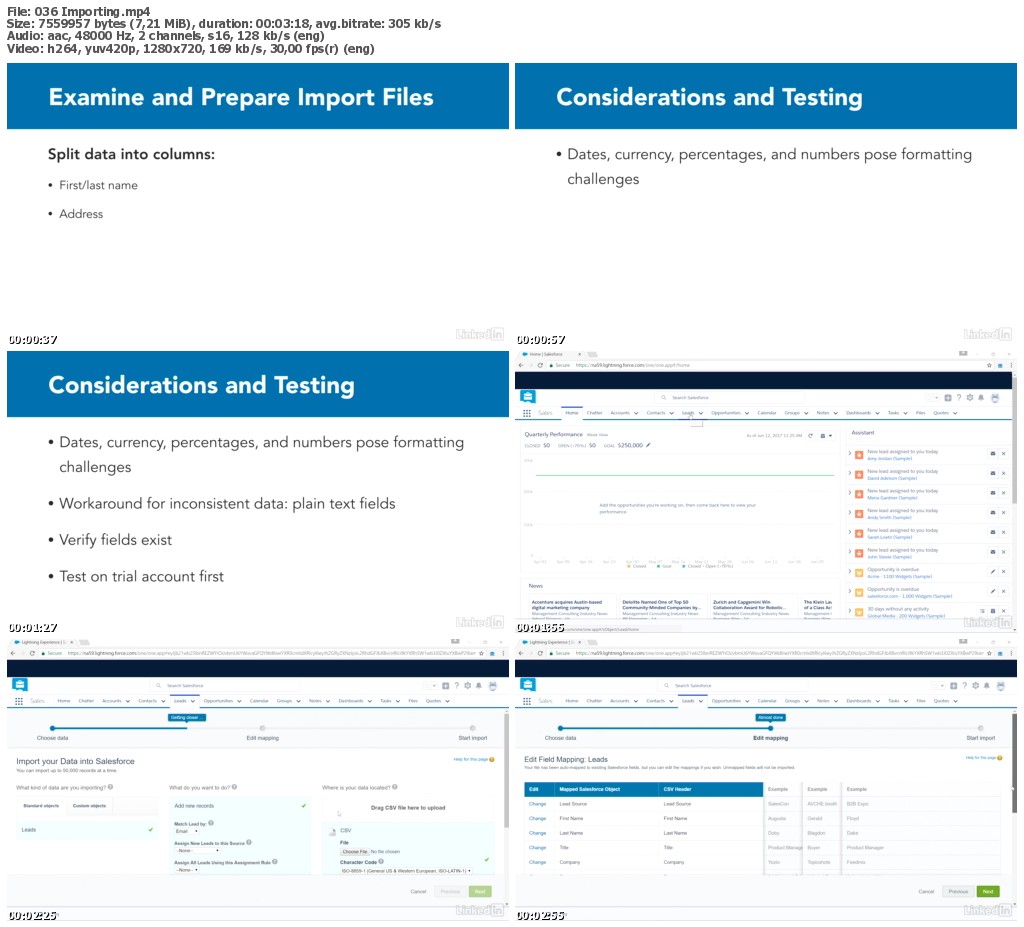This screenshot has width=1024, height=927.
Task: Click info icon beside Match Lead by
Action: pyautogui.click(x=211, y=823)
